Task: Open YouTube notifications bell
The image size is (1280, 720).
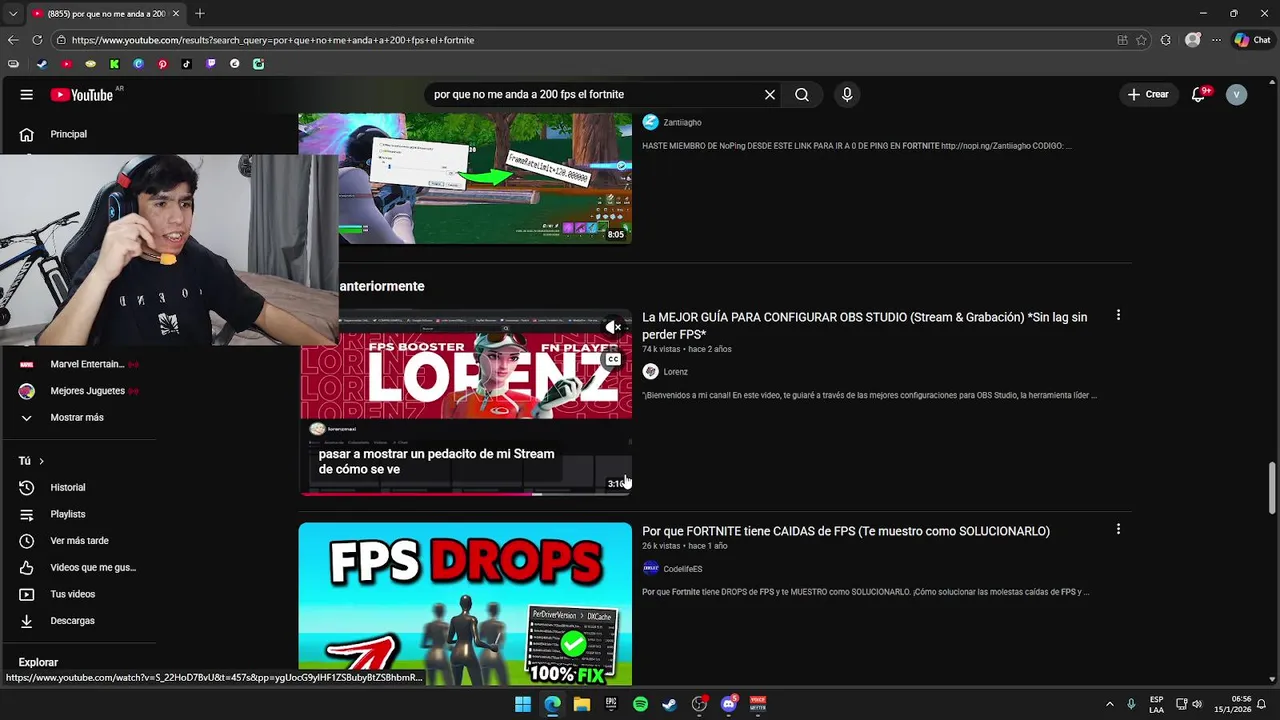Action: pos(1198,94)
